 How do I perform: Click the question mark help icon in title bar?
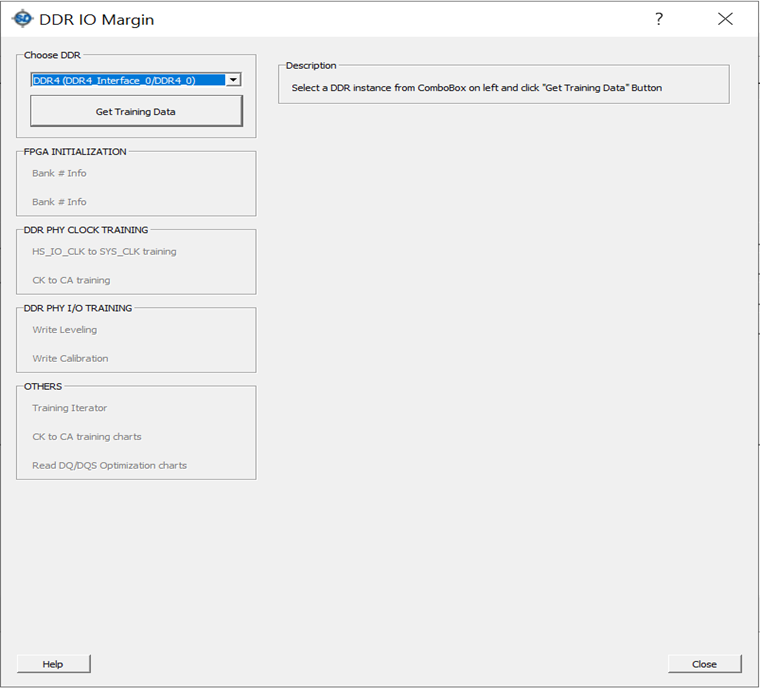tap(659, 19)
